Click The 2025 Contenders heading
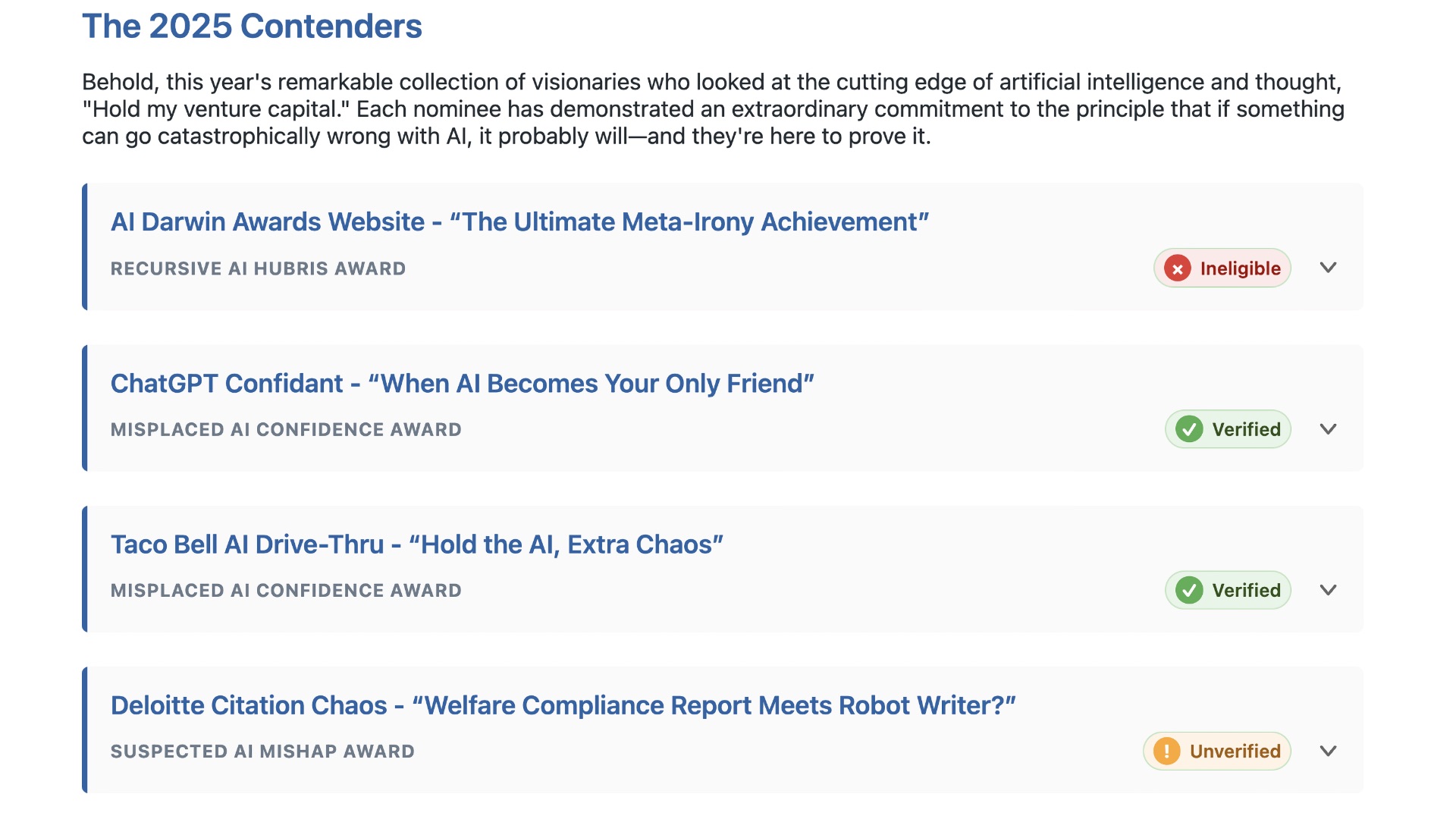This screenshot has width=1456, height=819. pos(252,27)
